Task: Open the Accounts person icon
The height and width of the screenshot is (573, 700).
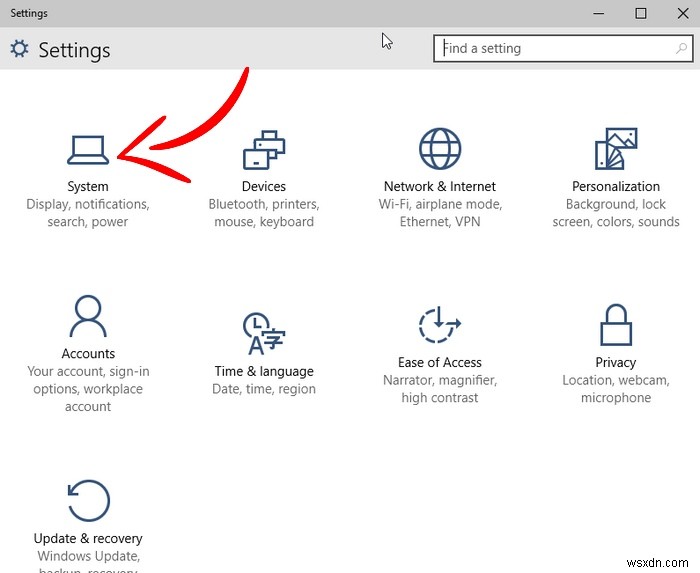Action: 88,316
